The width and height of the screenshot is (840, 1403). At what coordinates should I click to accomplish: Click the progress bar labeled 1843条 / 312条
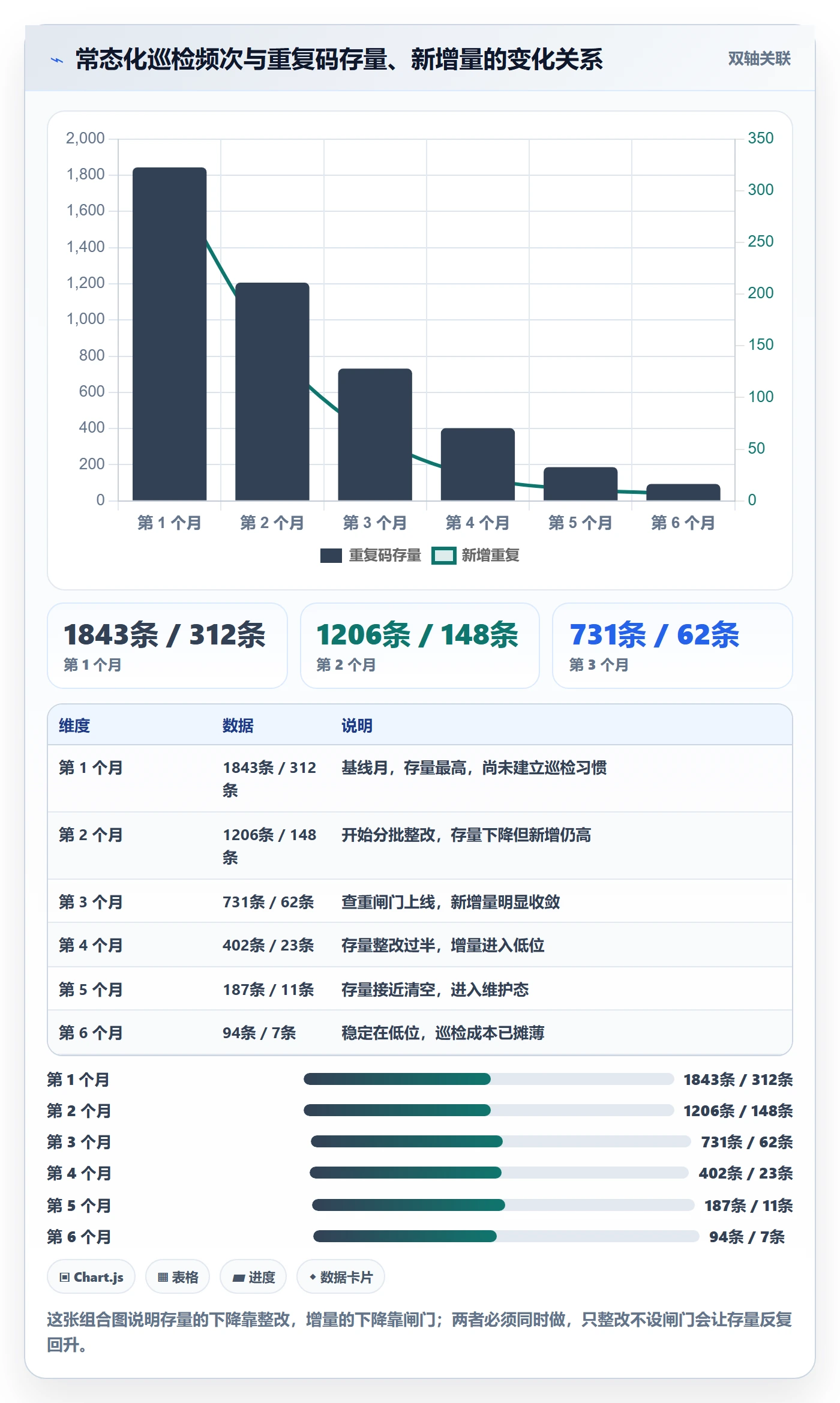point(489,1079)
